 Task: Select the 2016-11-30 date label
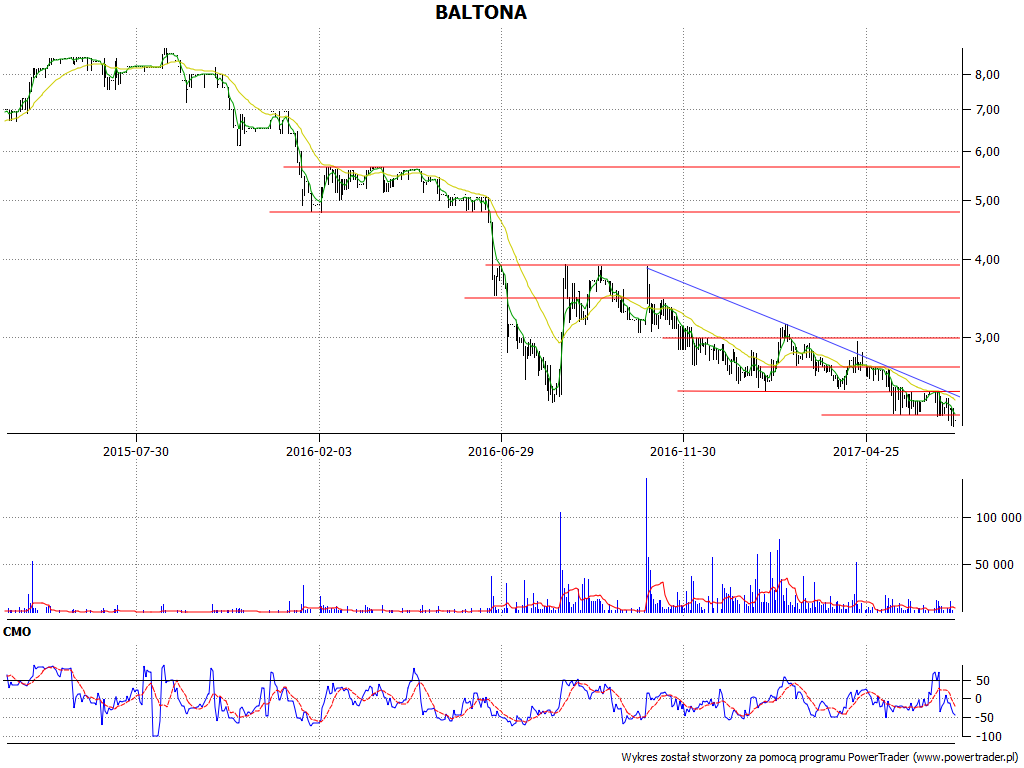683,451
